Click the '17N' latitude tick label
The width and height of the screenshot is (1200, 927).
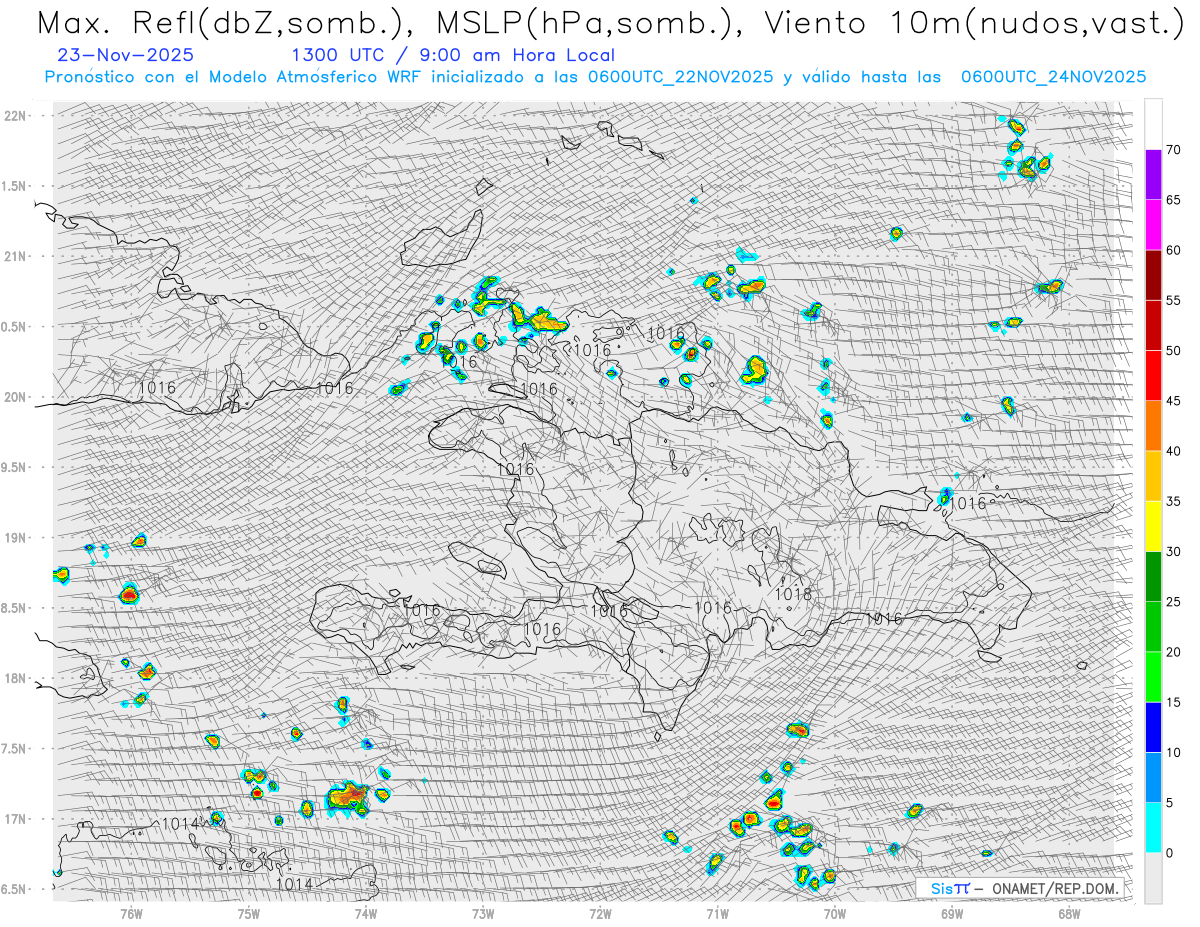(x=16, y=819)
